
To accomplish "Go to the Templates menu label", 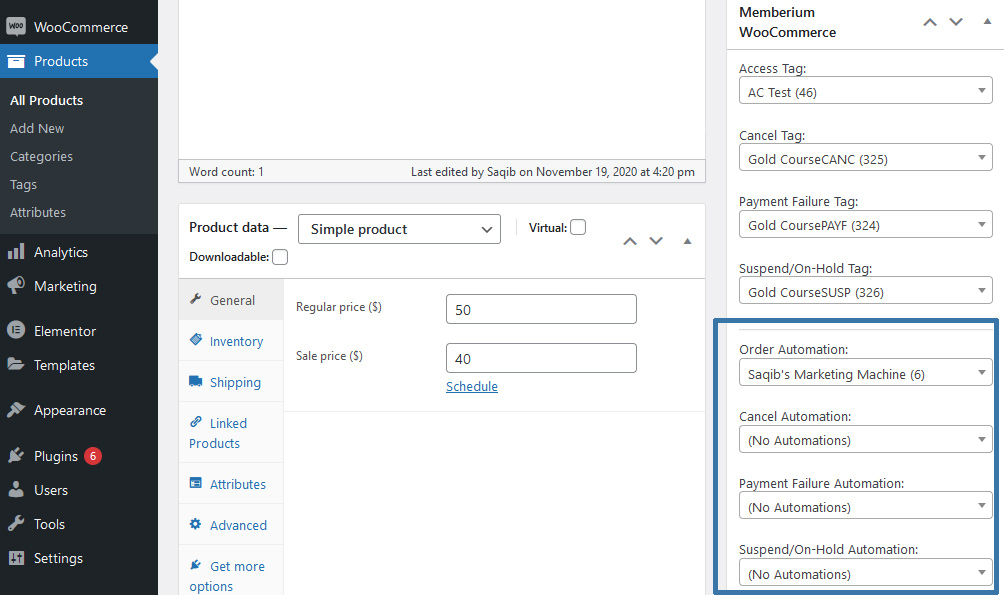I will (64, 365).
